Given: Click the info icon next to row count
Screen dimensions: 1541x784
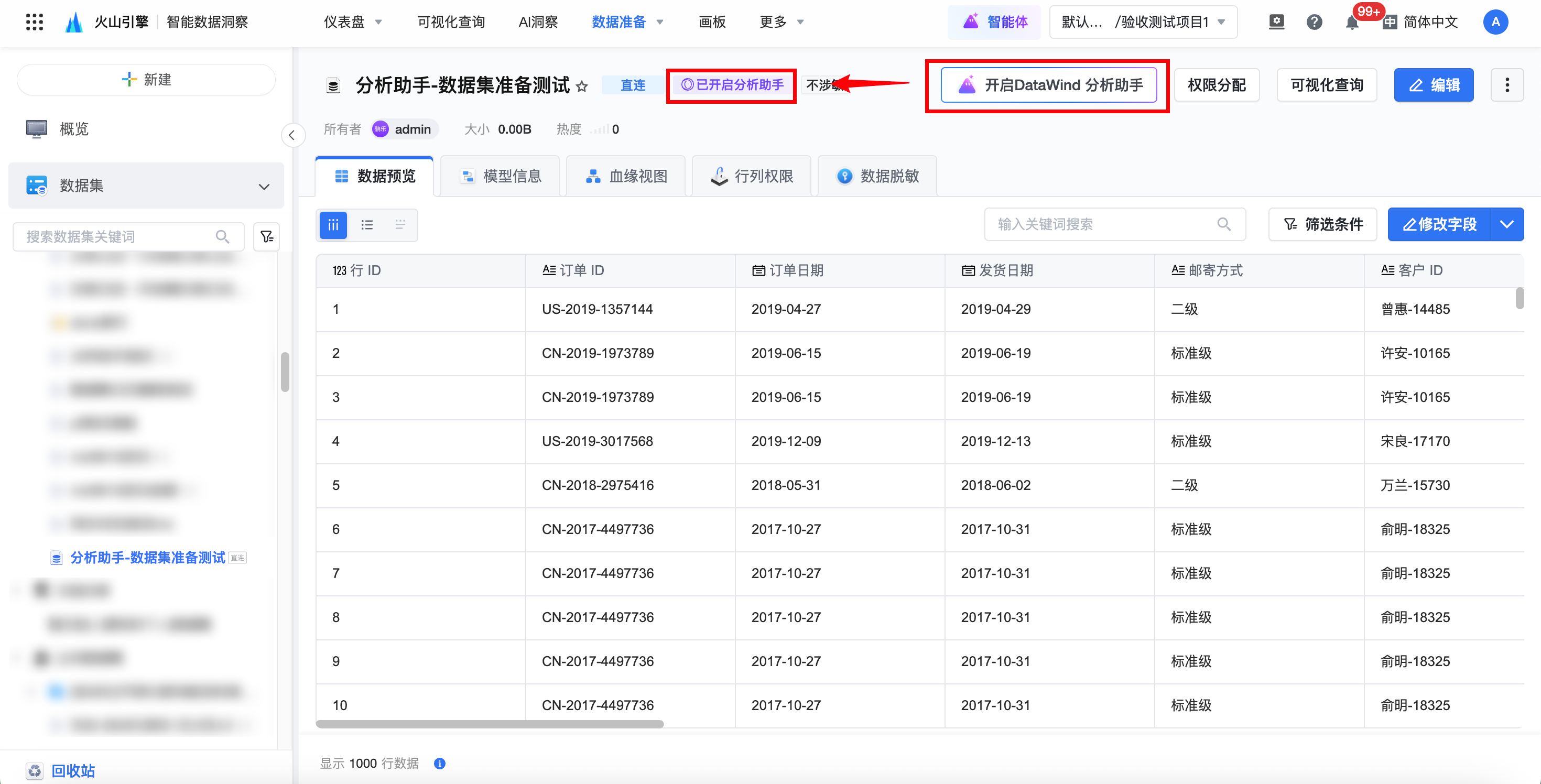Looking at the screenshot, I should click(440, 763).
